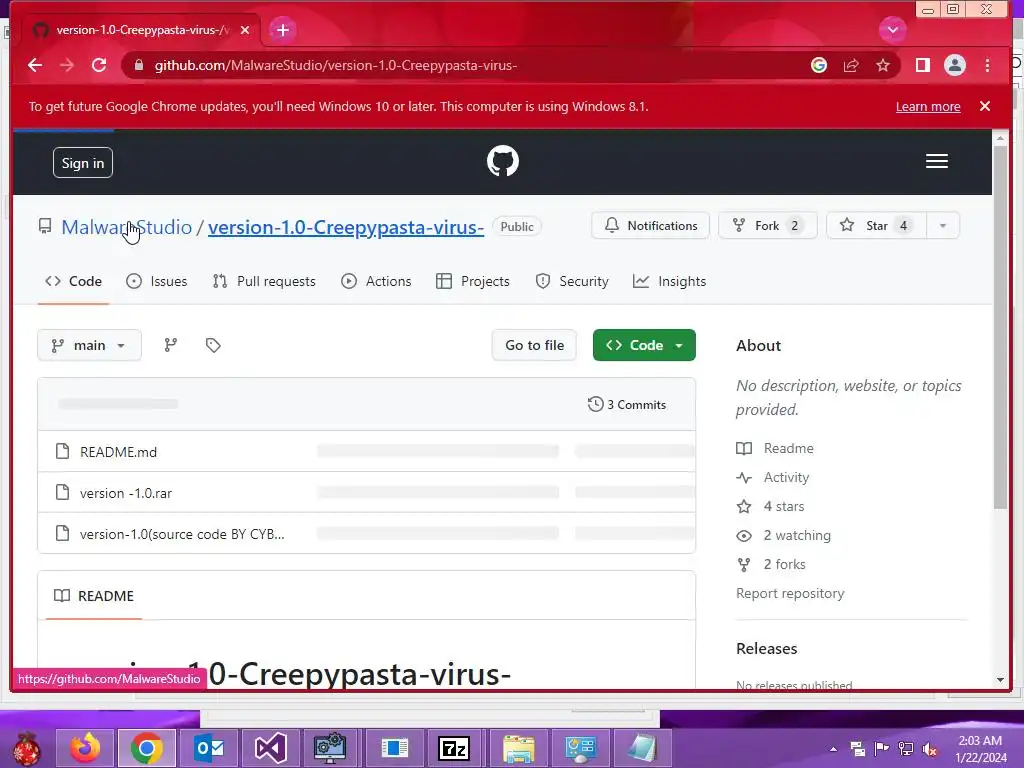Open the MalwareStudio owner link

[127, 227]
